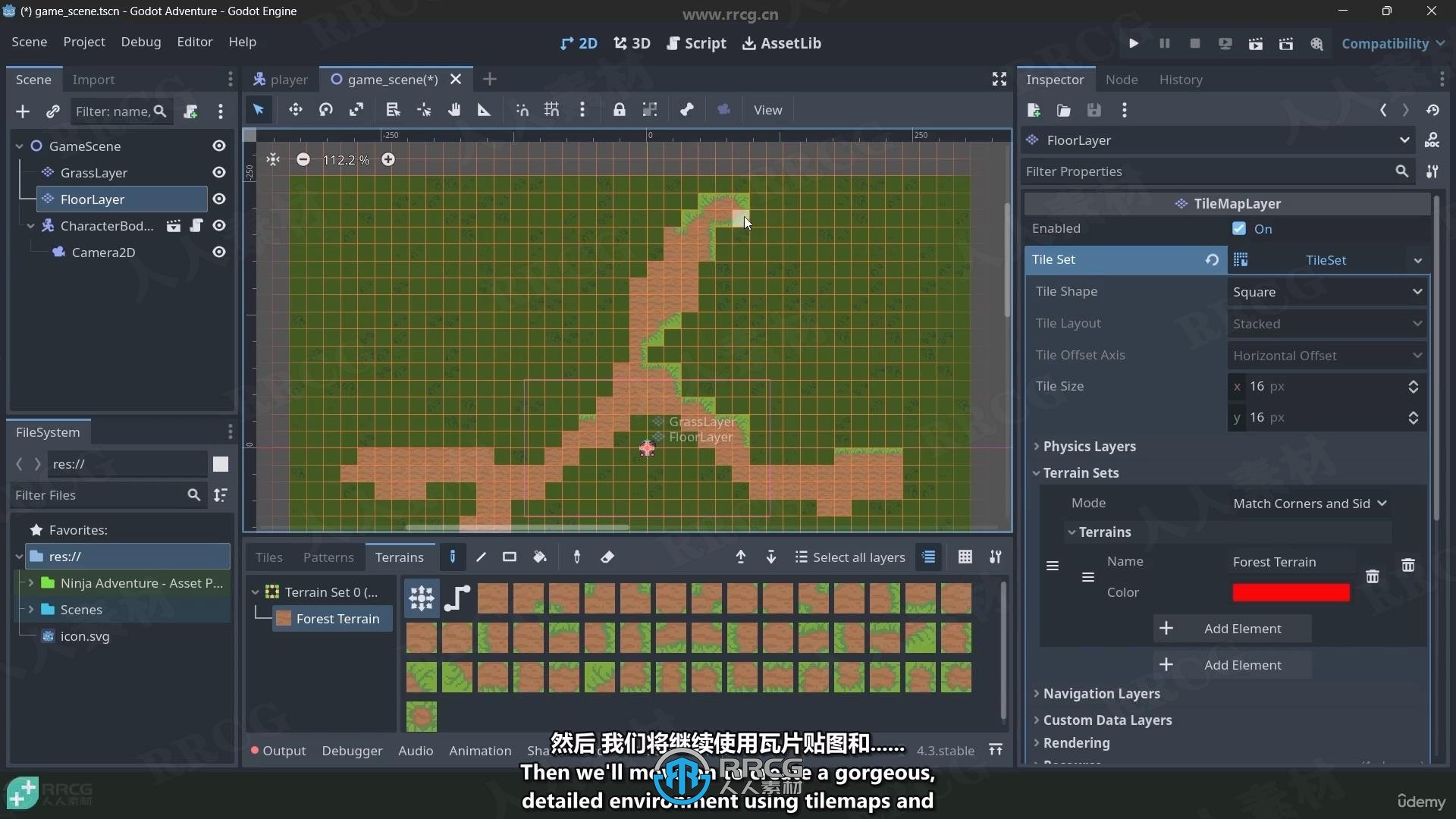The width and height of the screenshot is (1456, 819).
Task: Open skeleton options bone icon
Action: click(687, 110)
